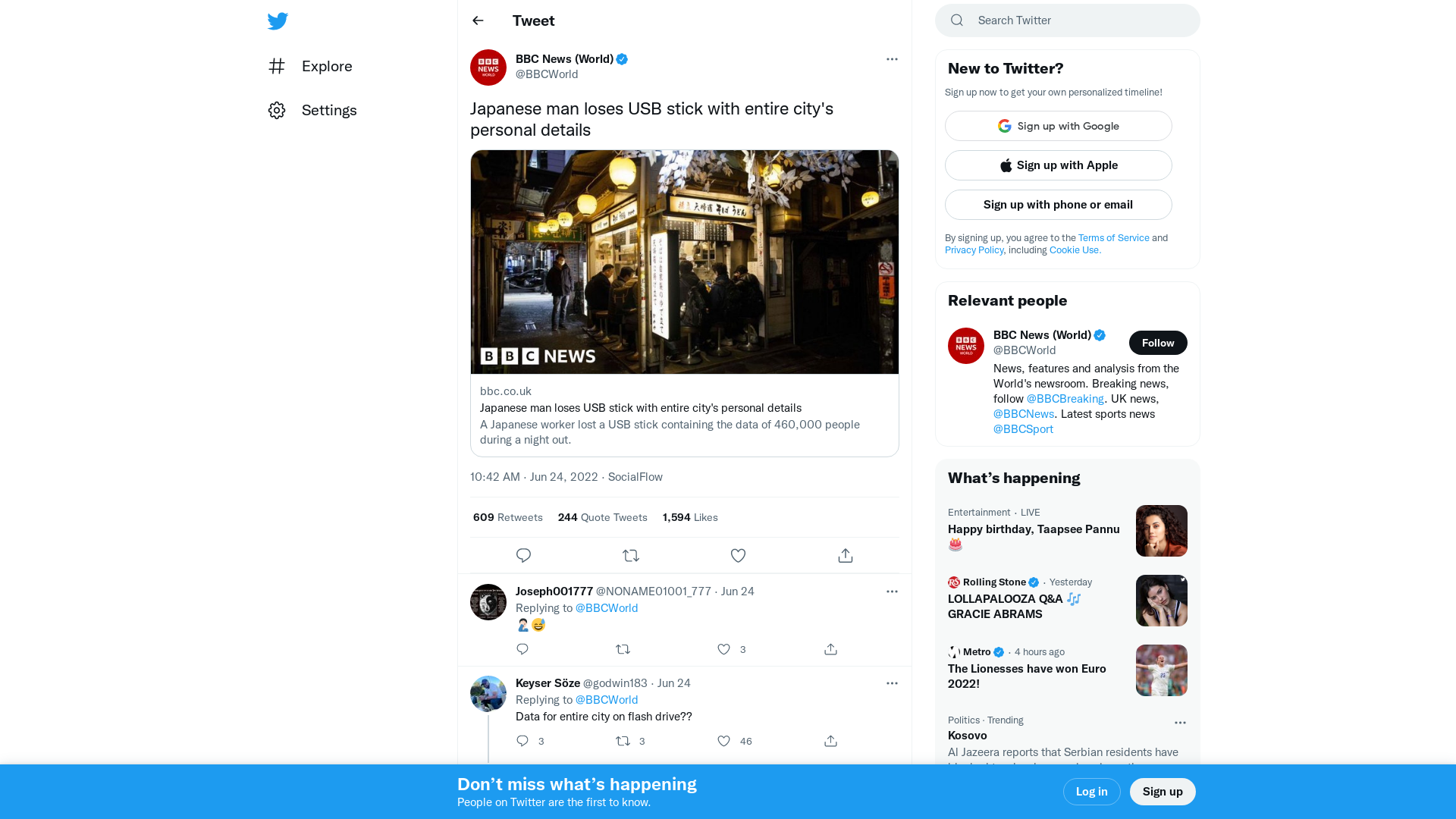Retweet Keyser Söze's reply
The width and height of the screenshot is (1456, 819).
click(x=623, y=741)
